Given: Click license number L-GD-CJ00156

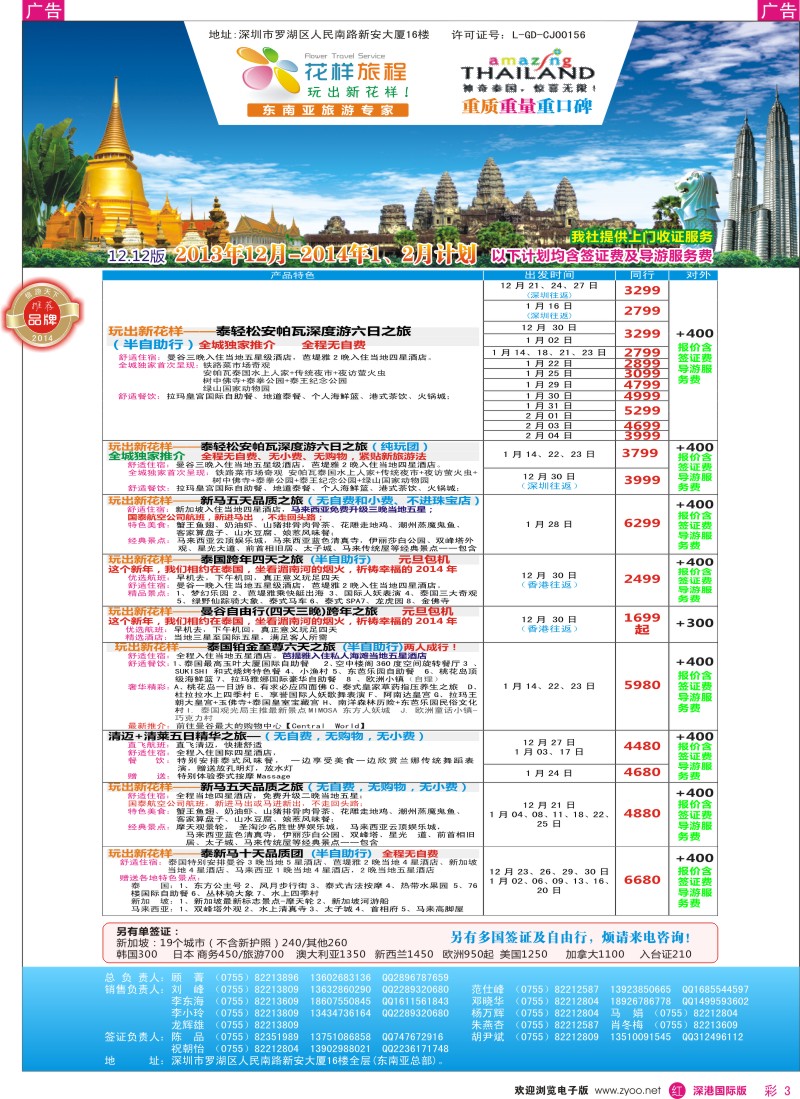Looking at the screenshot, I should (x=548, y=34).
